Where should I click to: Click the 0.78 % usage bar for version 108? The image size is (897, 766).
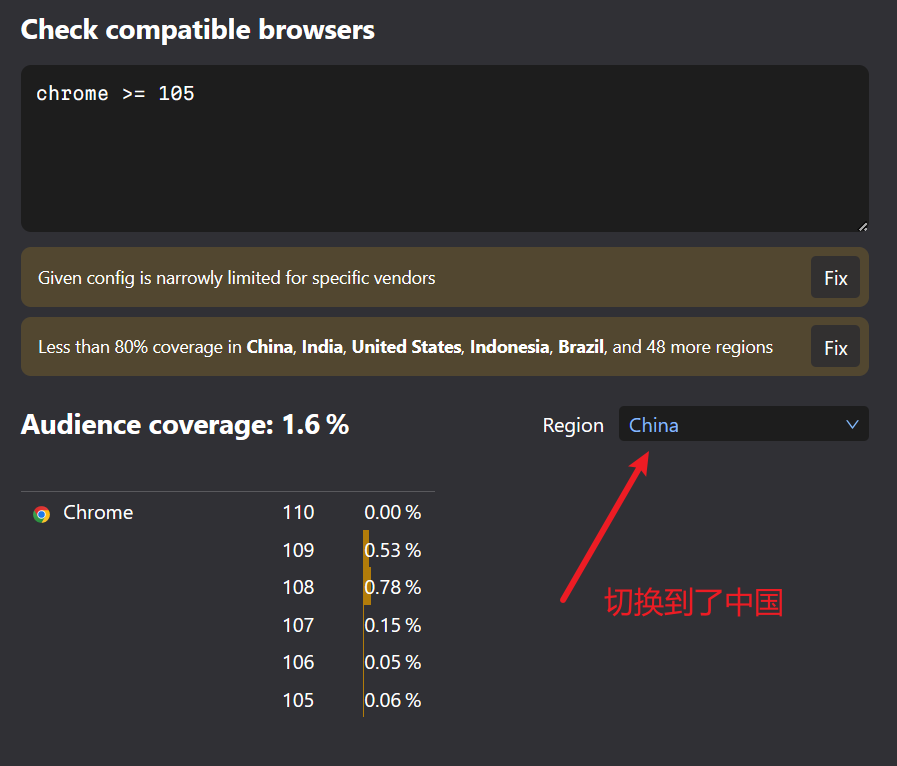(367, 587)
